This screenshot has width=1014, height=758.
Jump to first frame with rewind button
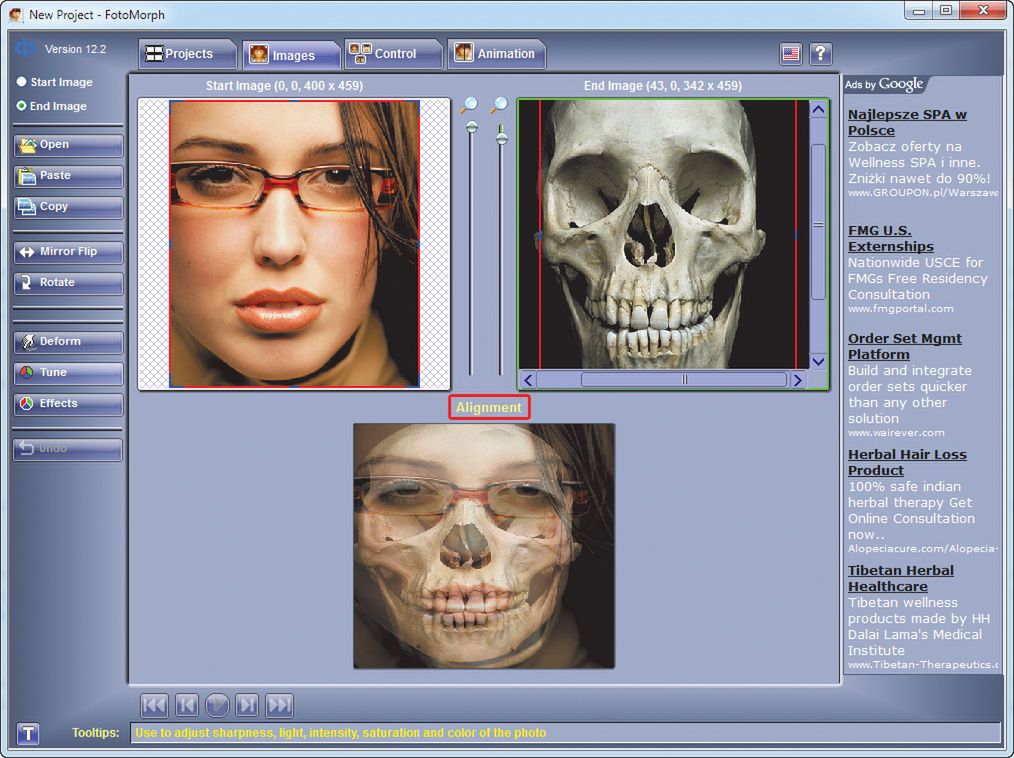point(154,705)
